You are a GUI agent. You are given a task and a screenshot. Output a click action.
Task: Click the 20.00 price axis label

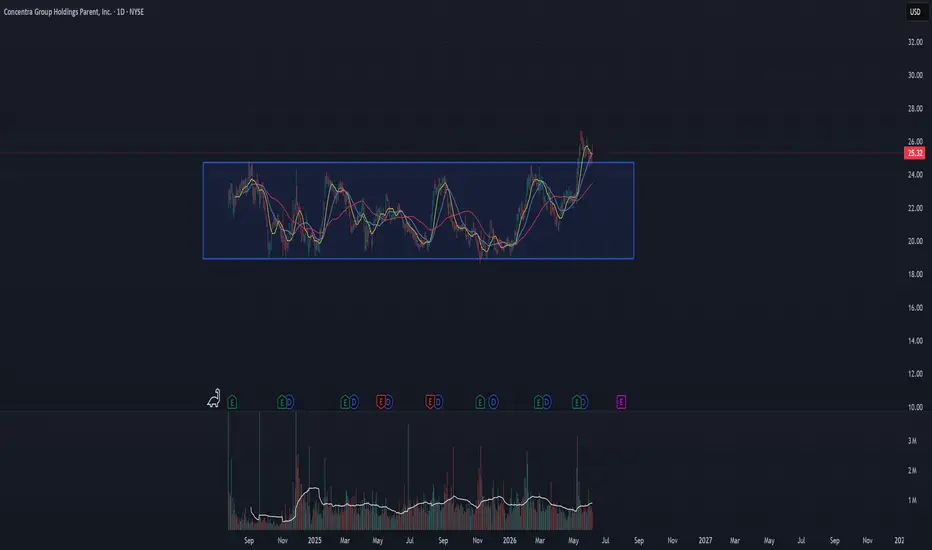[x=915, y=241]
